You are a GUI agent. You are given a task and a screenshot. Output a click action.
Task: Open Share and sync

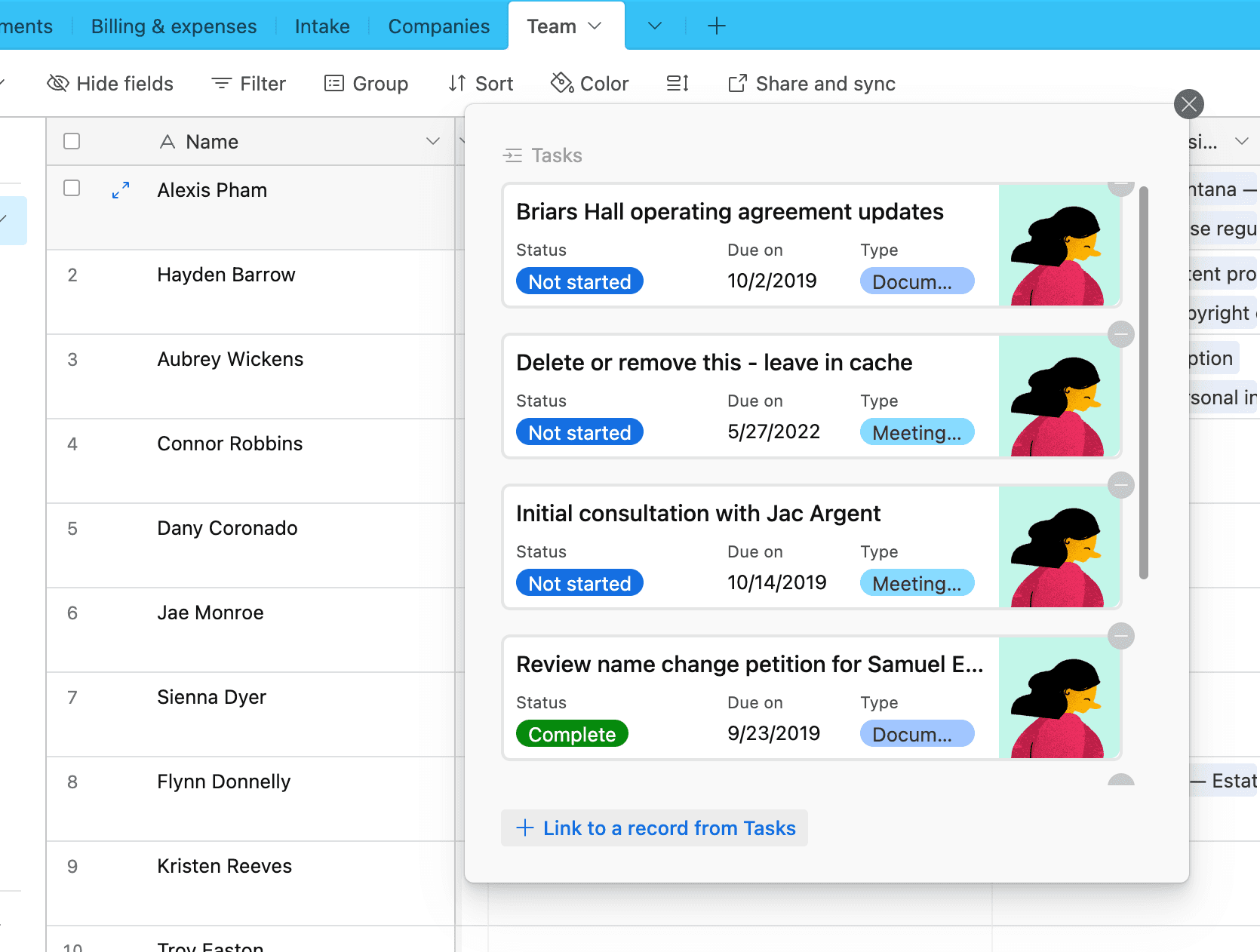click(811, 84)
